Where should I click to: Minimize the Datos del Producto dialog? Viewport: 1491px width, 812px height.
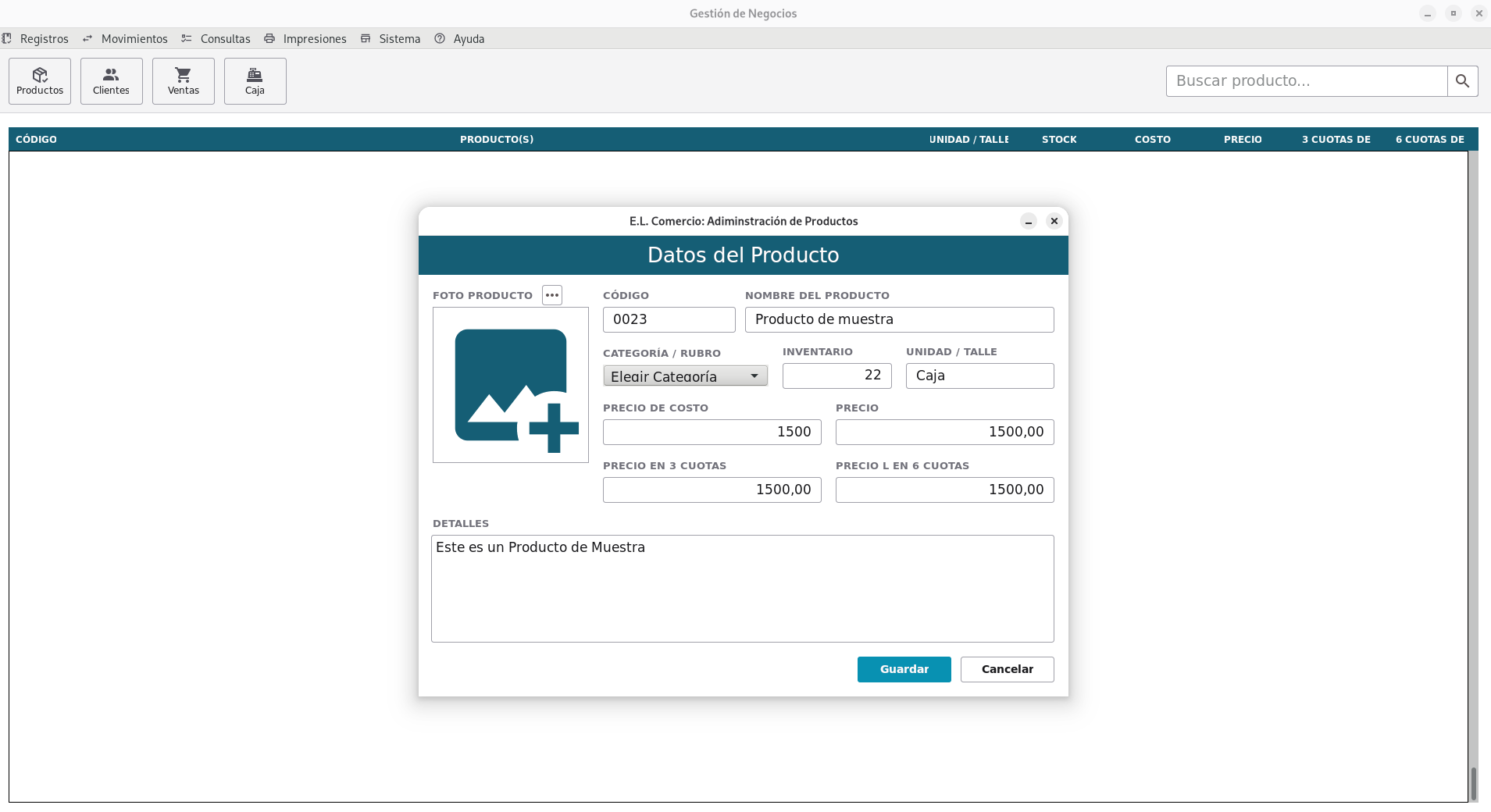pyautogui.click(x=1029, y=222)
